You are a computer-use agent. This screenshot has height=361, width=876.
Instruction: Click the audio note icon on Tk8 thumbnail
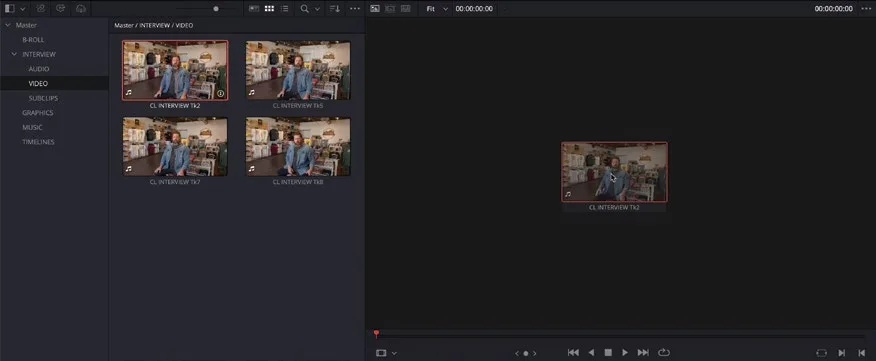[x=251, y=168]
